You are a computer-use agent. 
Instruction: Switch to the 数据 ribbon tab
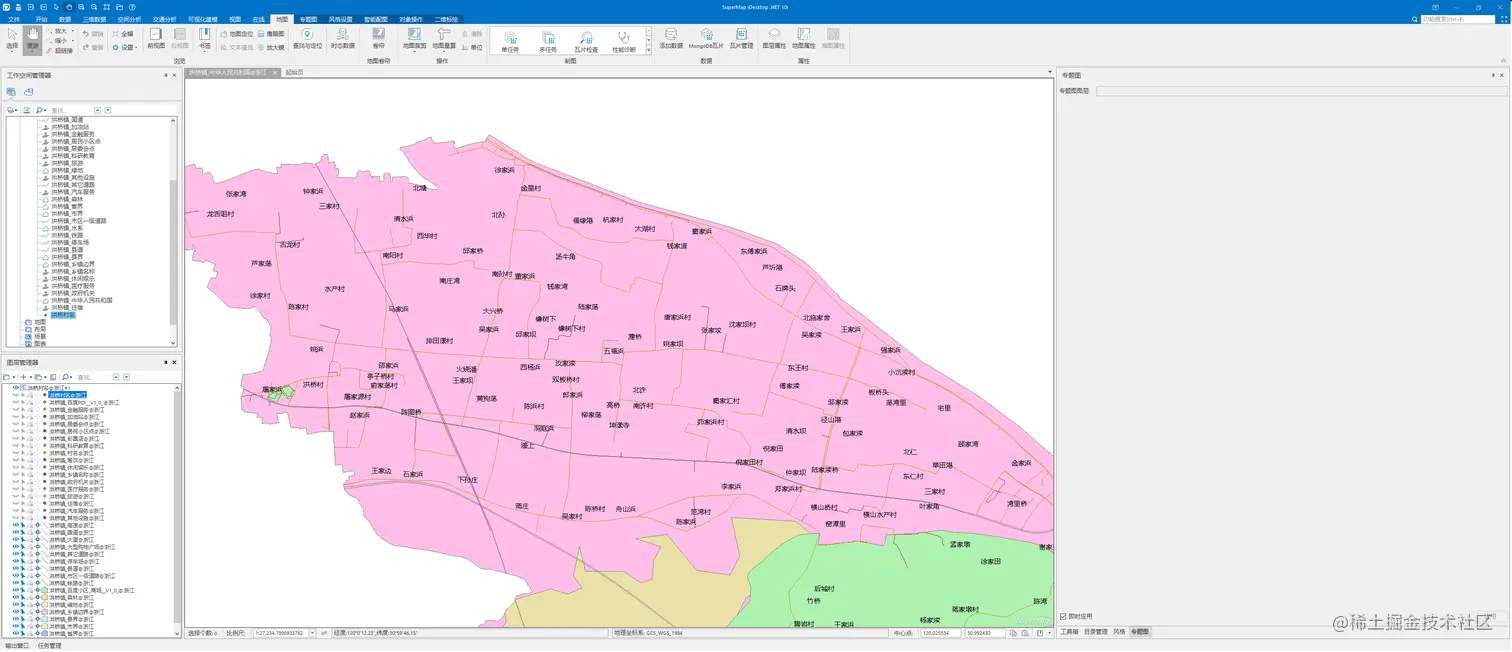coord(65,18)
